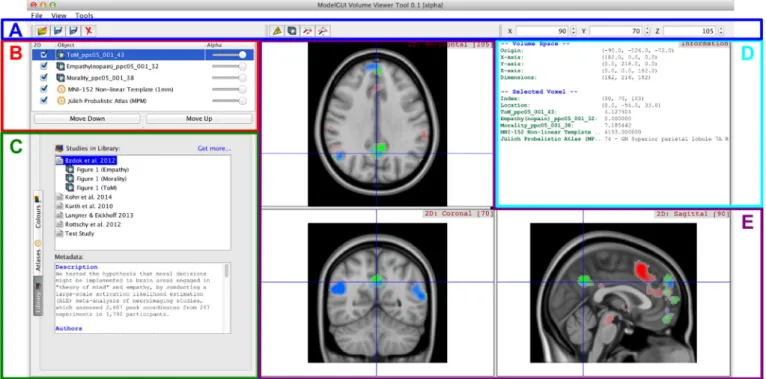Click the 2D: Sagittal [90] view label
This screenshot has width=766, height=379.
[692, 214]
